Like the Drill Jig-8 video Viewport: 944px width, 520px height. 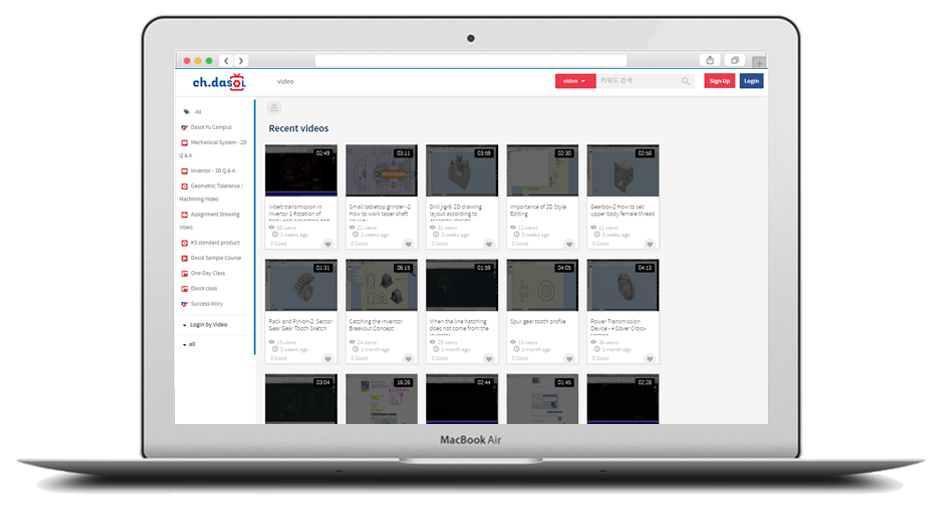tap(489, 244)
